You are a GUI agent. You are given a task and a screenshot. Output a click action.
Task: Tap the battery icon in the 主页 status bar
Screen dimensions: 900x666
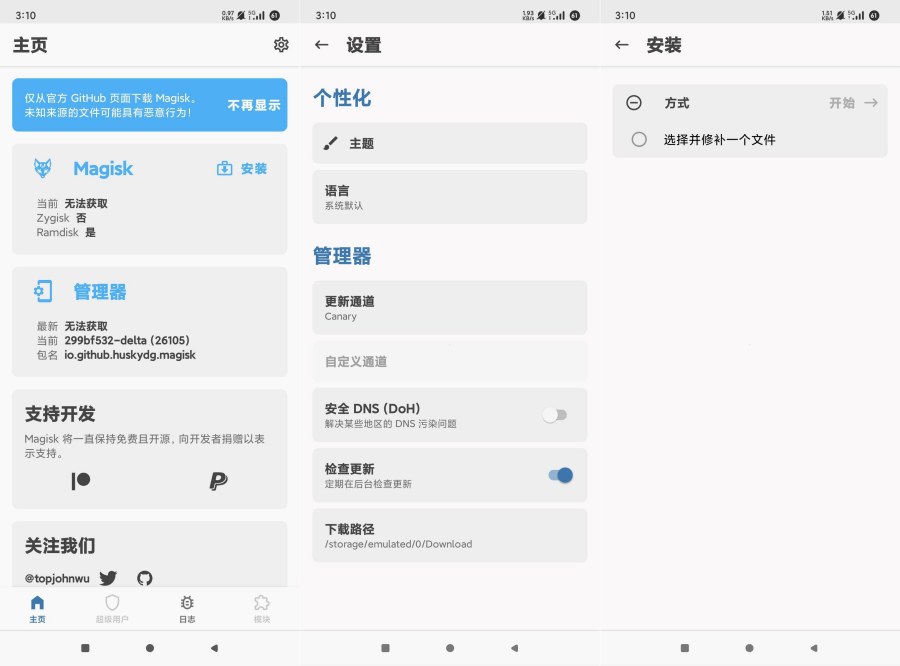pyautogui.click(x=275, y=16)
